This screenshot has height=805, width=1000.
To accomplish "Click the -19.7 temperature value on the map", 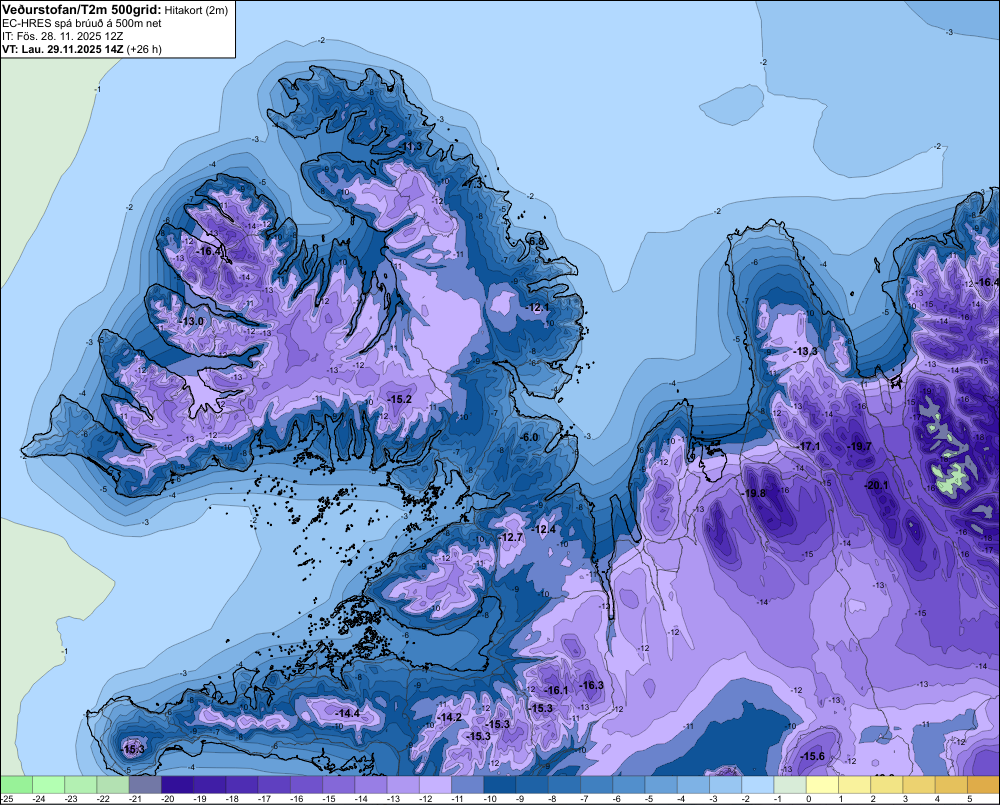I will [x=860, y=446].
